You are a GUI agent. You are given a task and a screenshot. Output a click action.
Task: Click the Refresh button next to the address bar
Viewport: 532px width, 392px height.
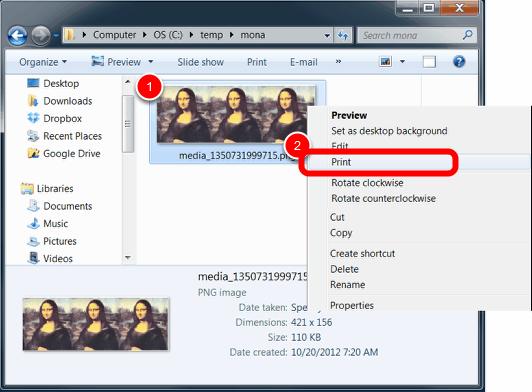[343, 35]
